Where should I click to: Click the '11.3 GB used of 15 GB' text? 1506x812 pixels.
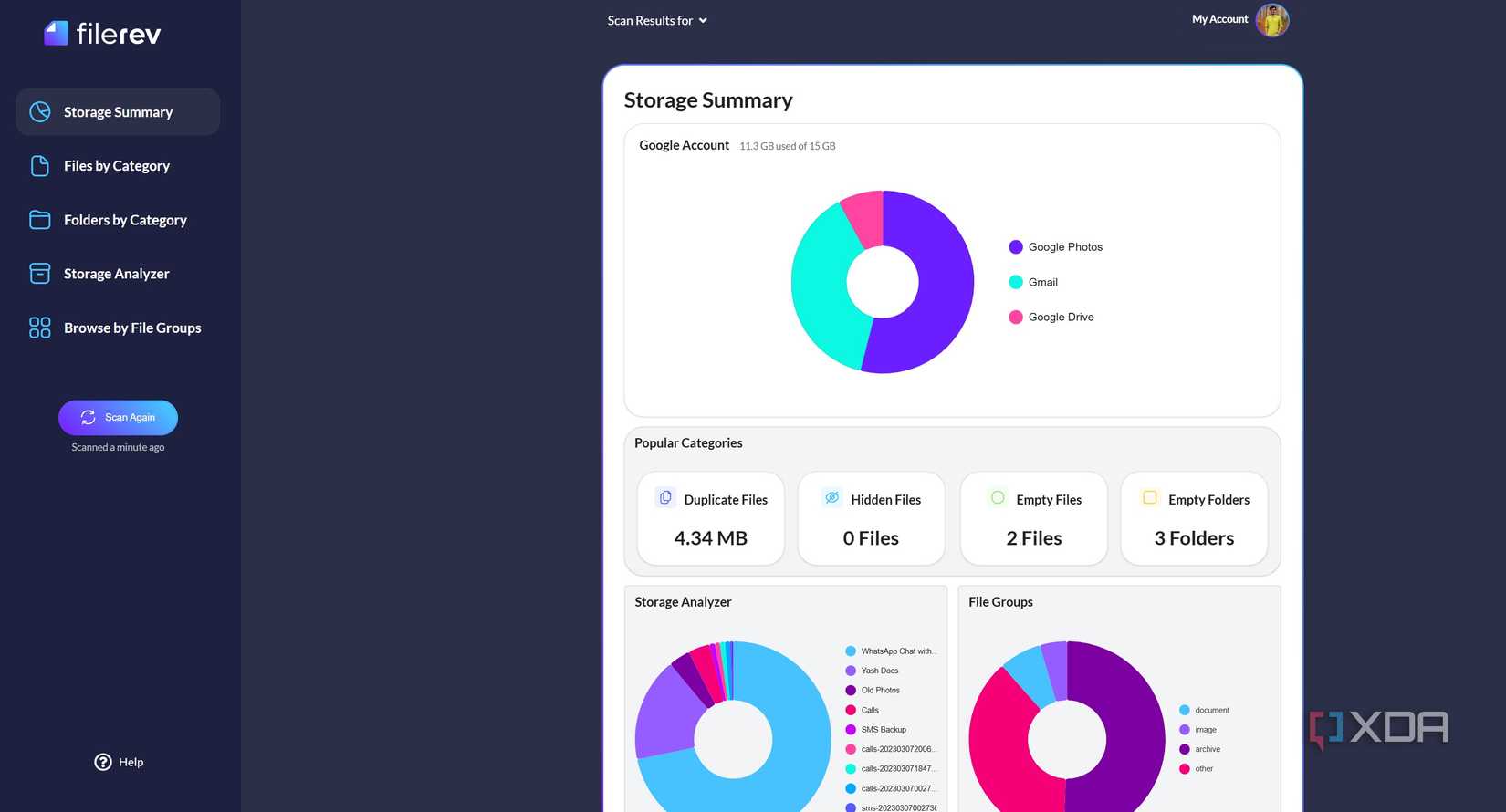pos(787,146)
